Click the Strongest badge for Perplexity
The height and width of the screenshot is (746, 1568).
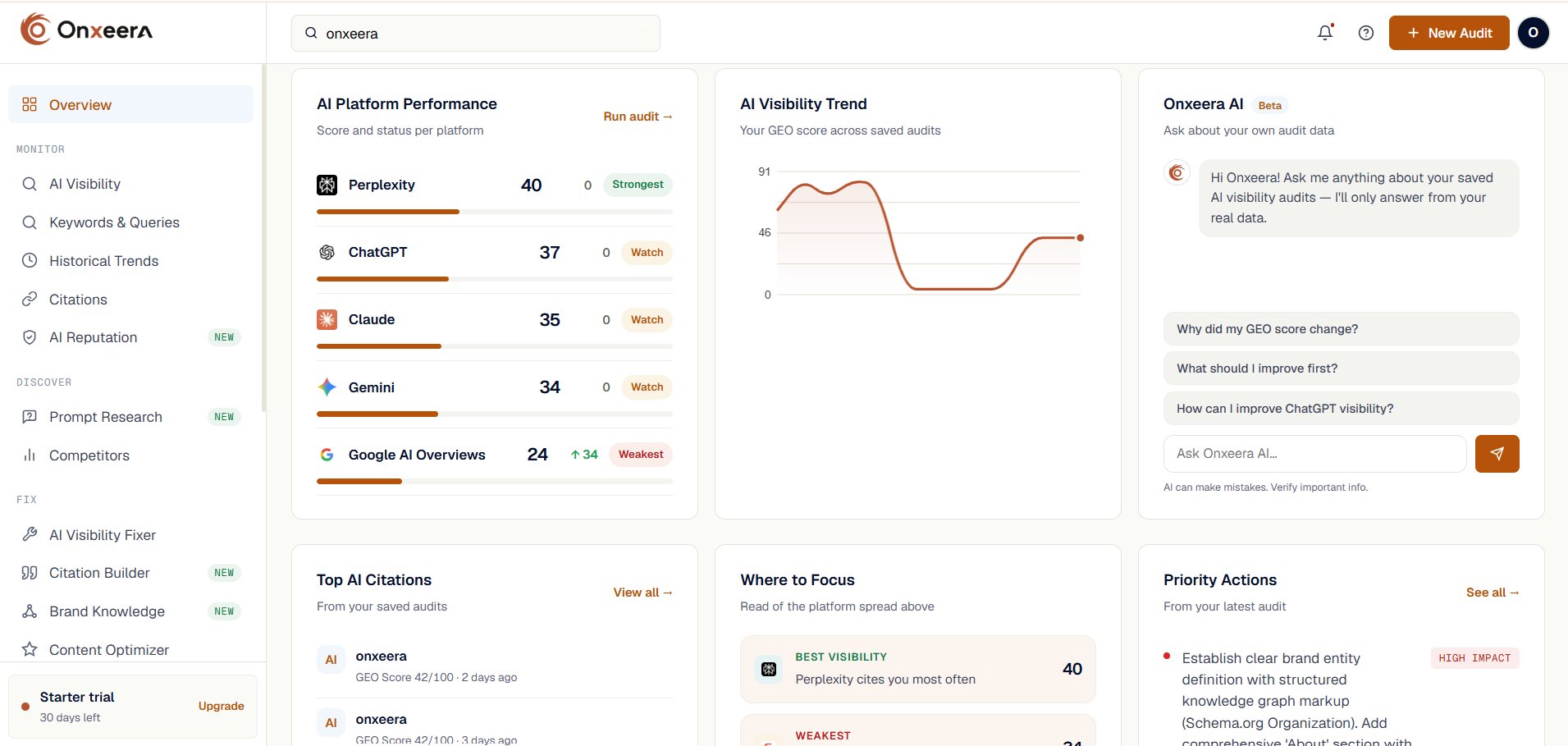(638, 185)
